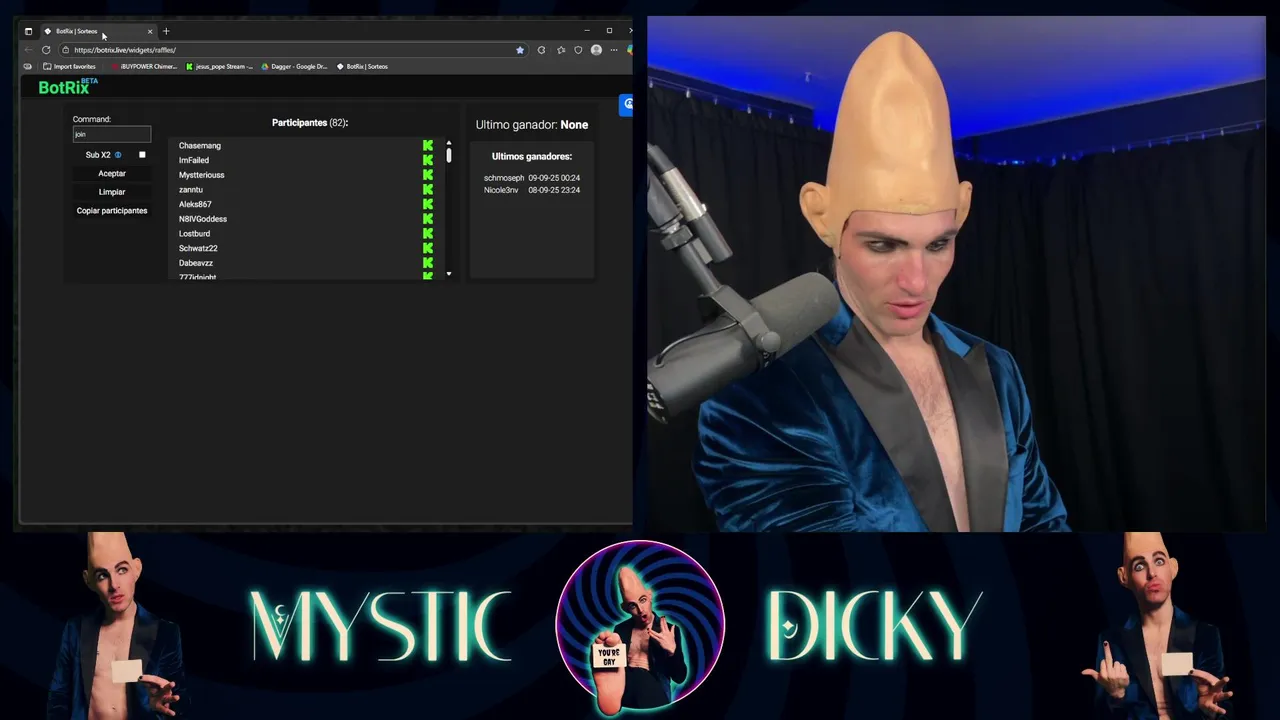Screen dimensions: 1280x720
Task: Select participant Aleks867
Action: point(195,204)
